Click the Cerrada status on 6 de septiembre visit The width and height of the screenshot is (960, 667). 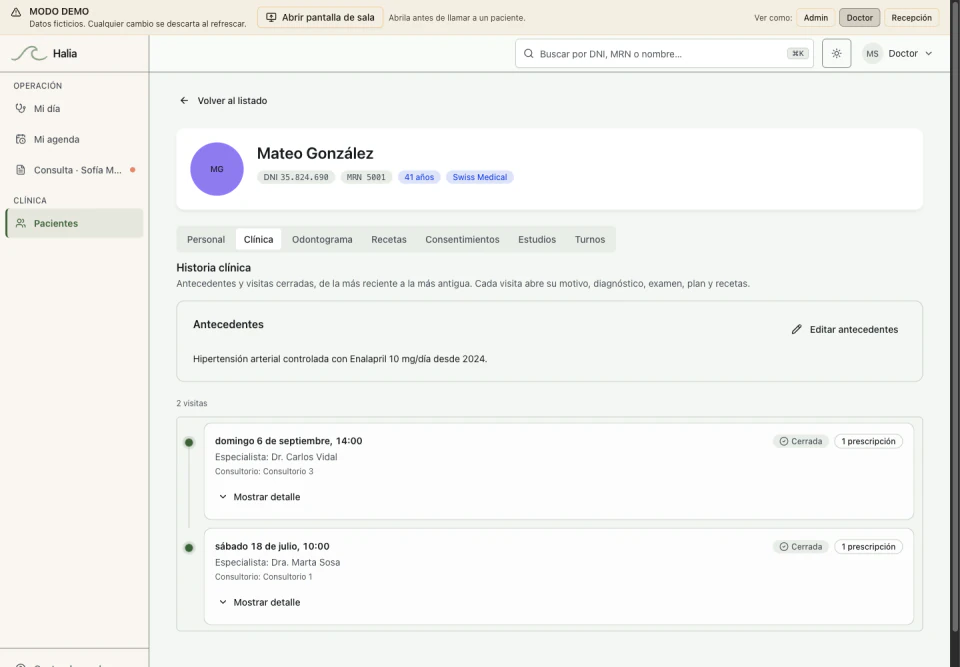tap(800, 441)
